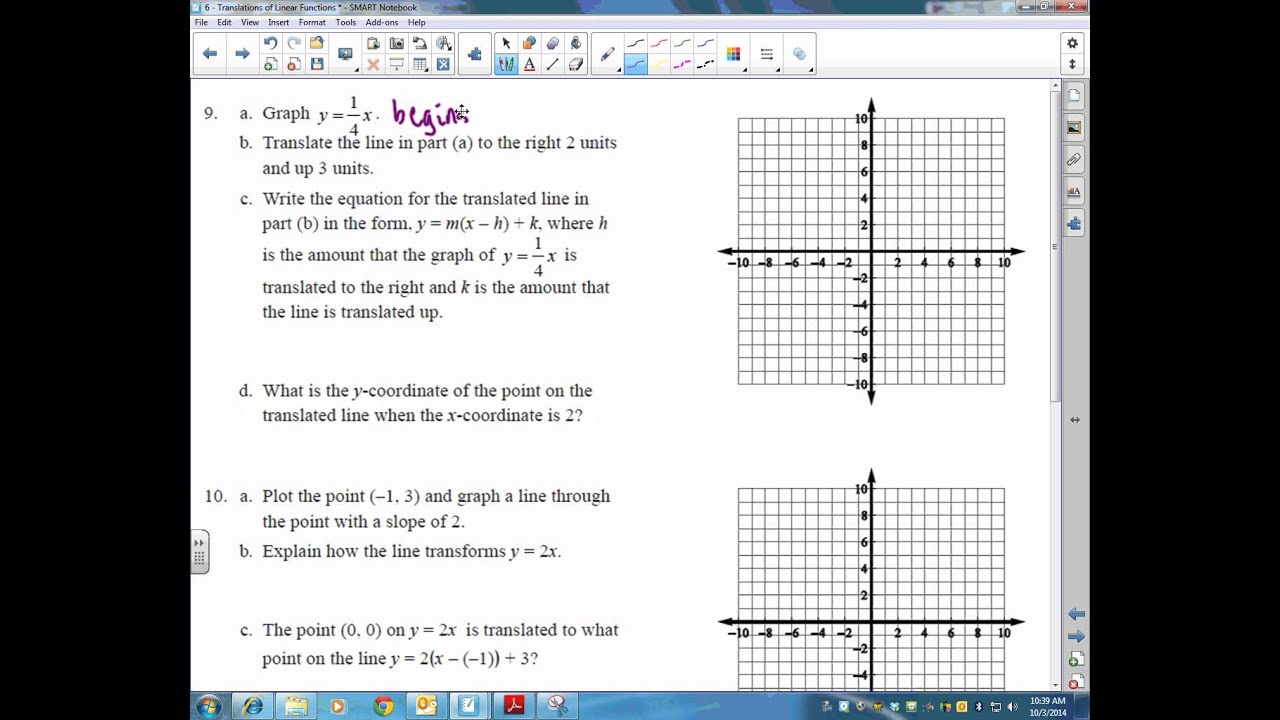Open the Attachments paperclip tab

coord(1074,159)
